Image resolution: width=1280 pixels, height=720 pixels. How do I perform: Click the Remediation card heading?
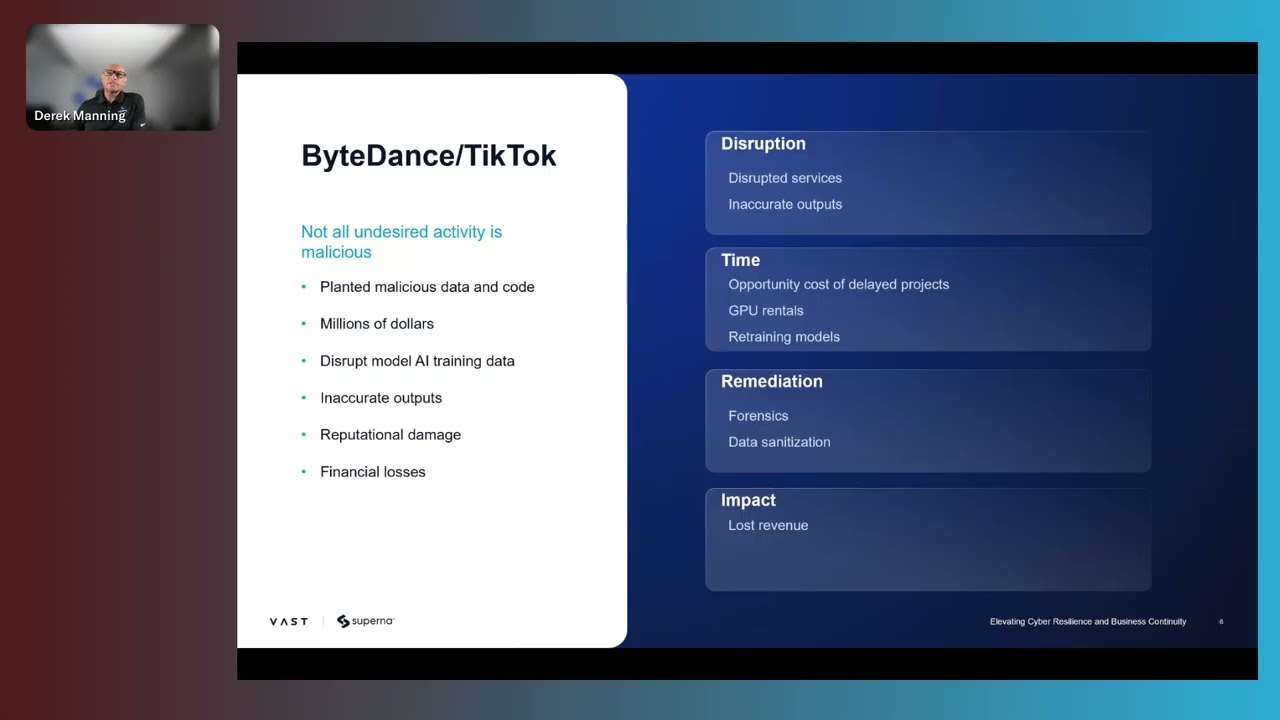[772, 381]
